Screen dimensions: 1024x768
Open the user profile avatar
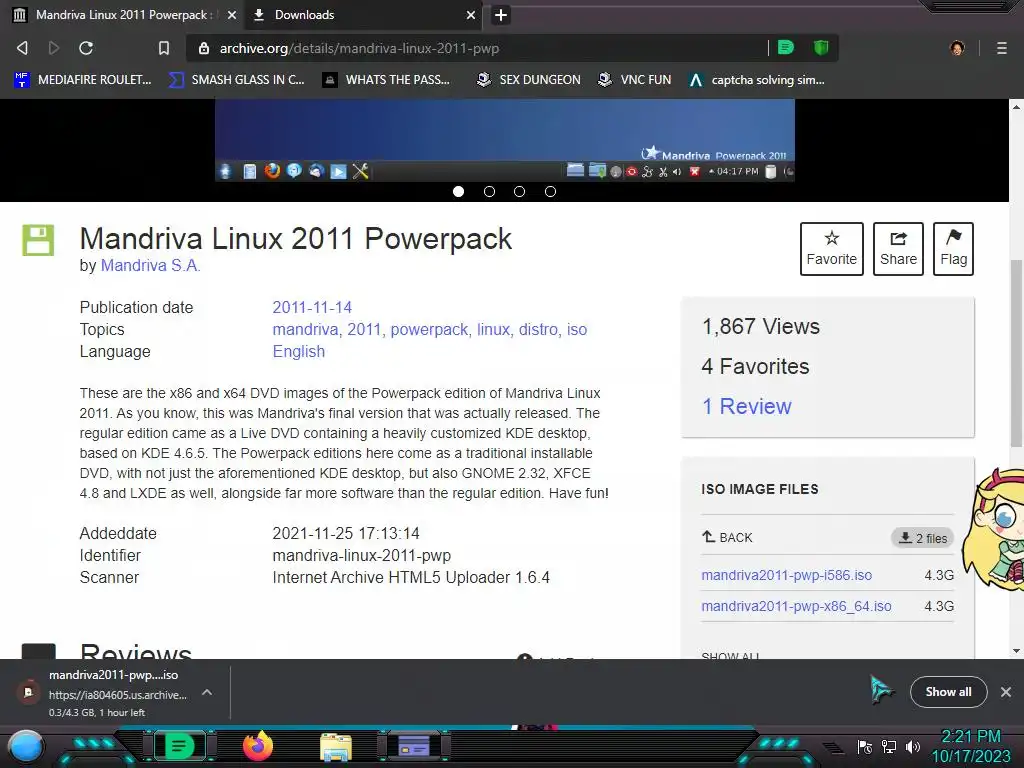957,48
